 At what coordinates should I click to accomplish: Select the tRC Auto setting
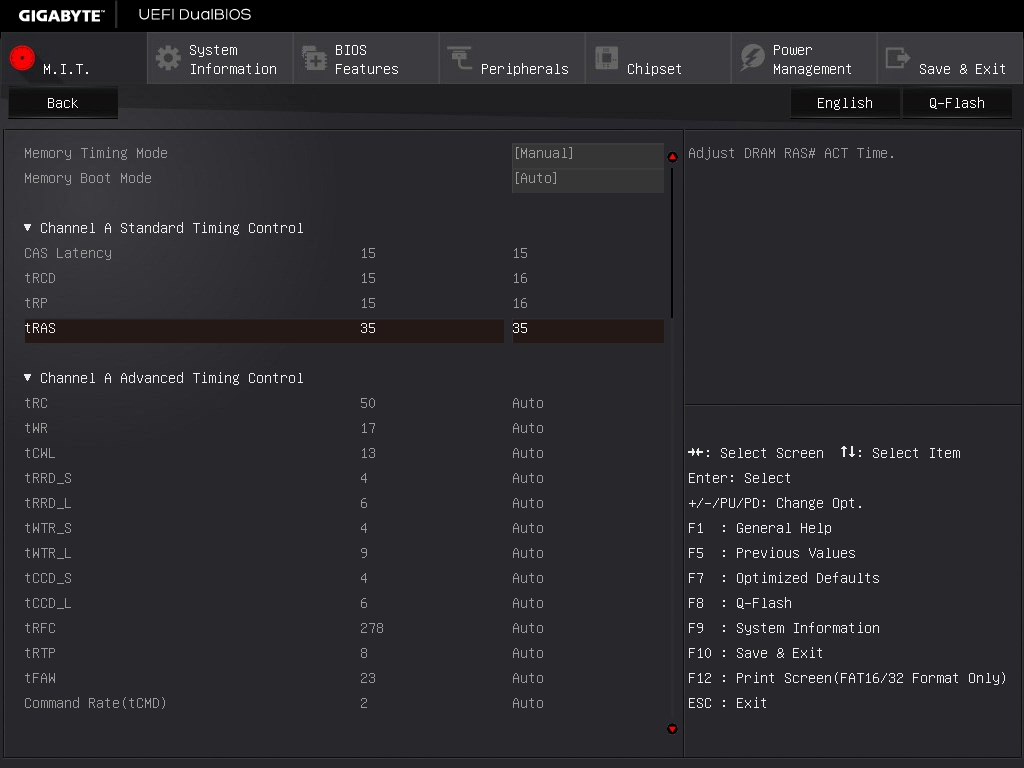pyautogui.click(x=528, y=404)
